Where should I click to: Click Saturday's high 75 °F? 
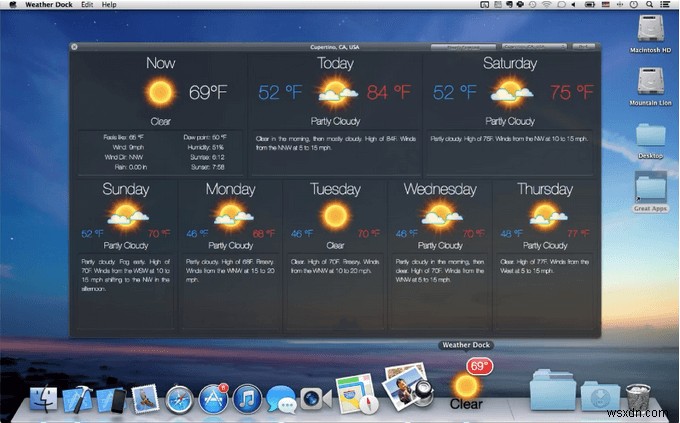[x=572, y=92]
